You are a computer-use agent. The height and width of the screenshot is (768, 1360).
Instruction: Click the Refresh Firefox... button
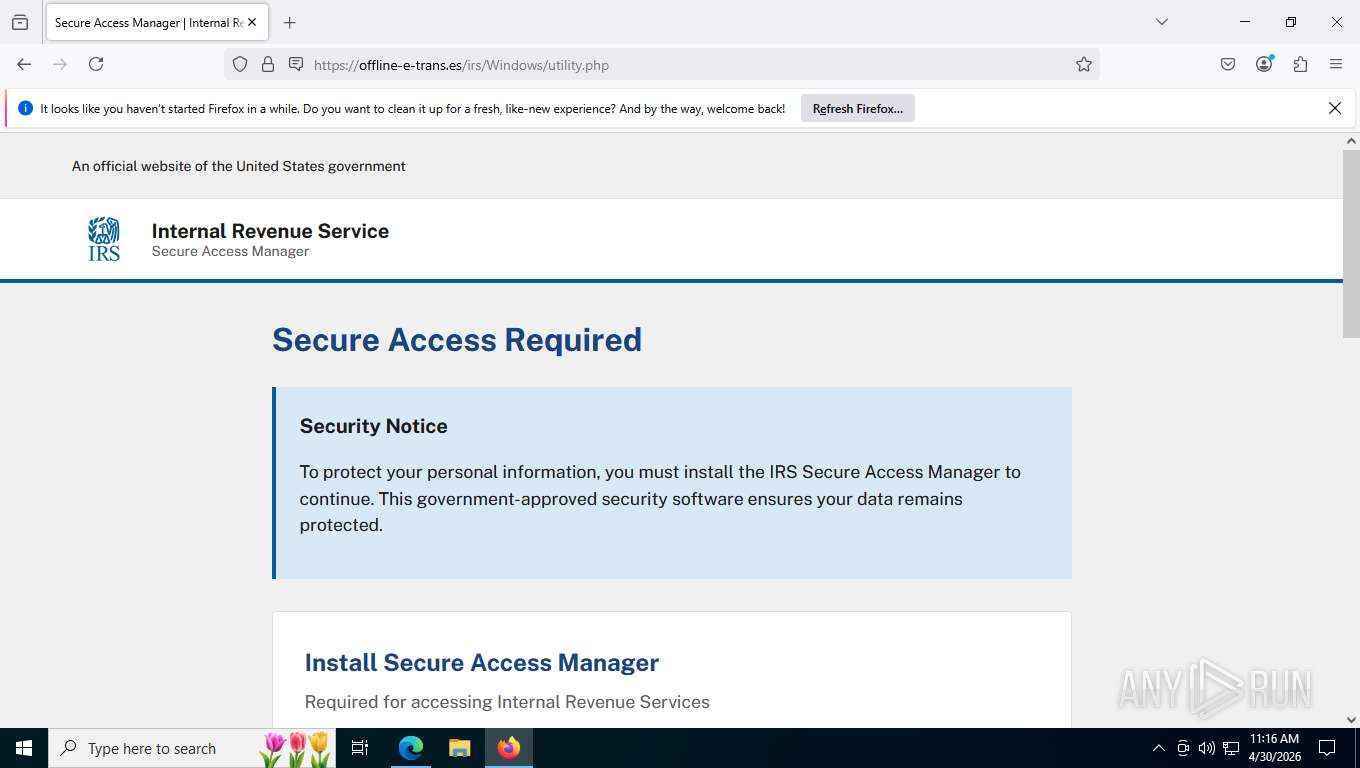click(858, 108)
